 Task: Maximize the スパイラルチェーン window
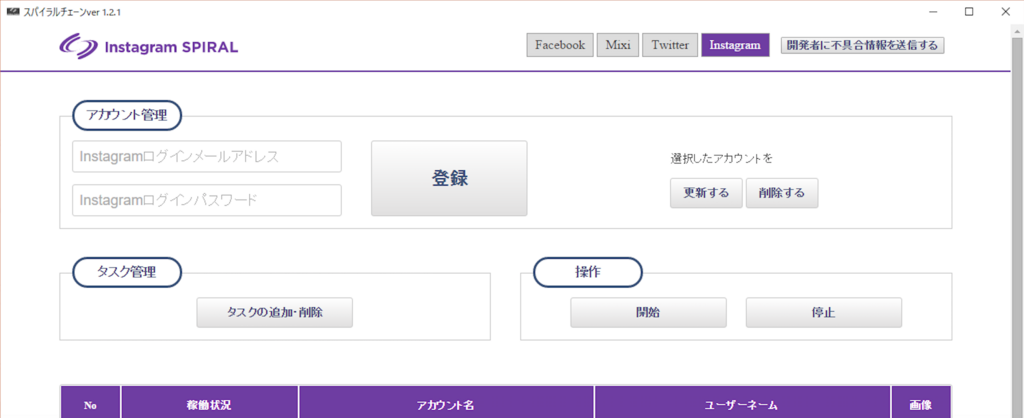click(x=969, y=12)
